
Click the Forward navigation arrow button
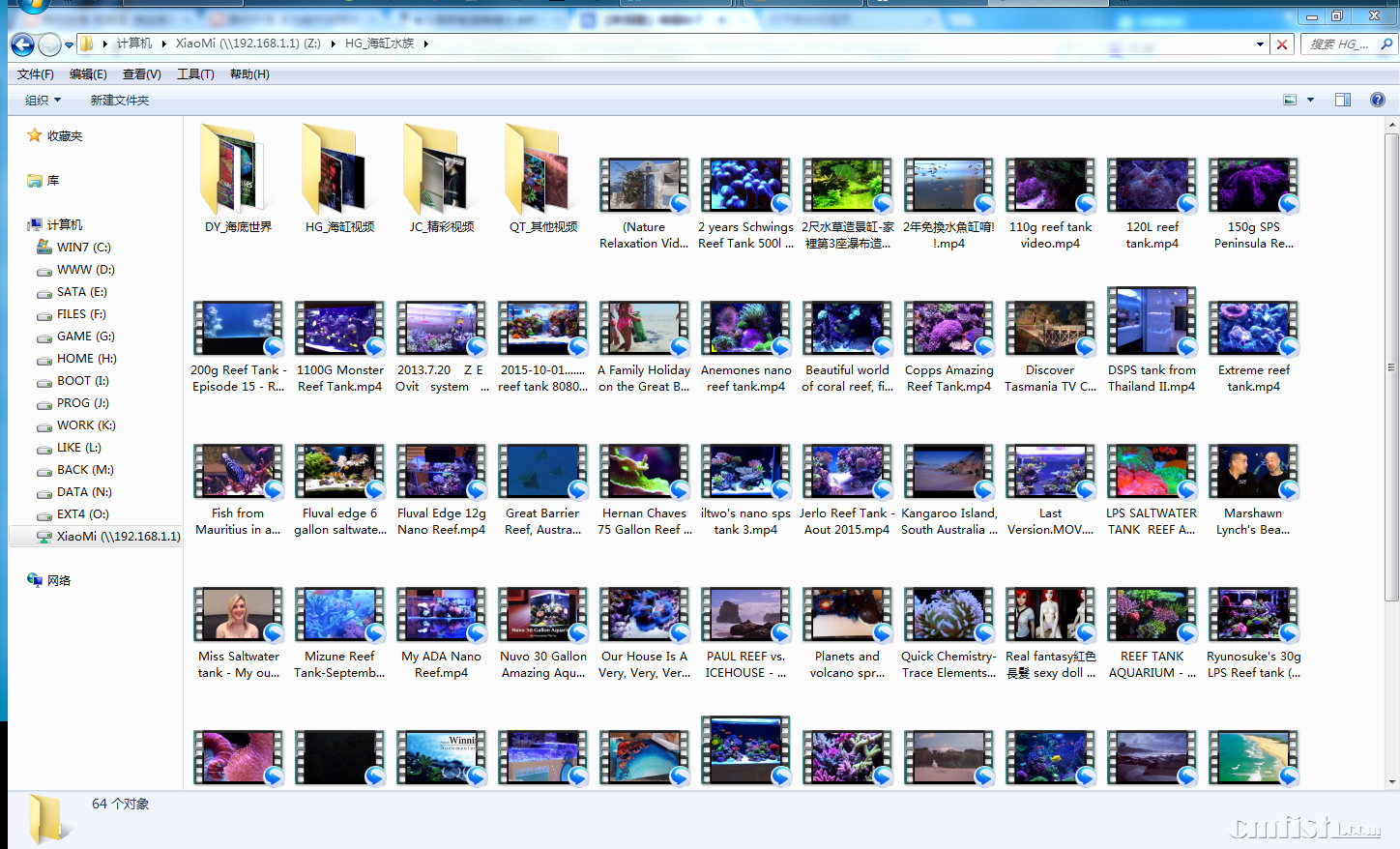(49, 44)
